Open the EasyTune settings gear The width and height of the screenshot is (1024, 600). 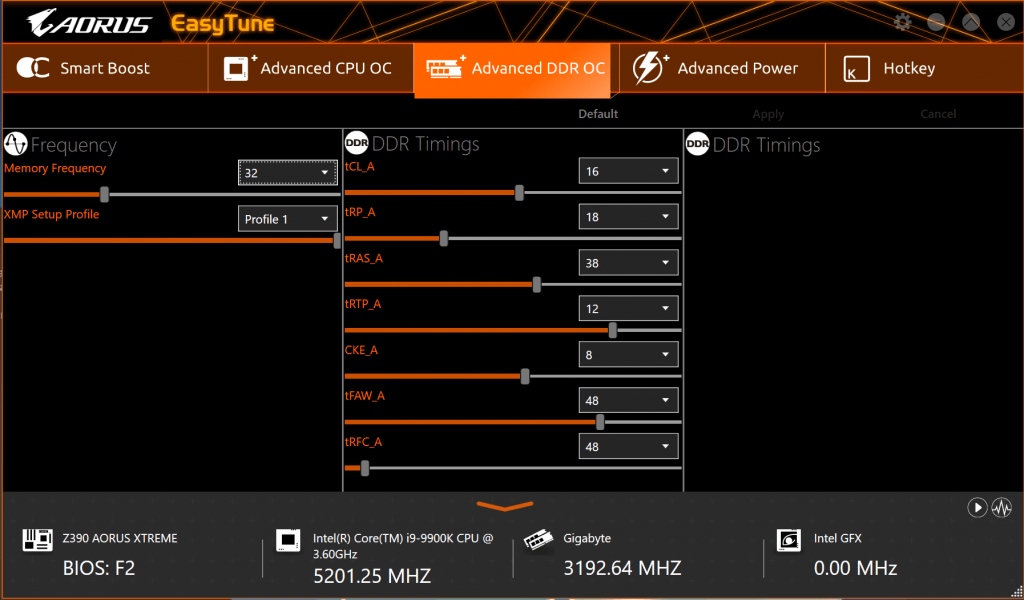(x=903, y=22)
